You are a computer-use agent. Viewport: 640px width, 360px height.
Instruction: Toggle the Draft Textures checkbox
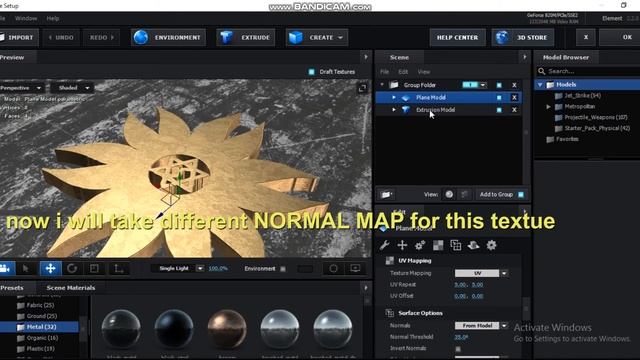pyautogui.click(x=311, y=72)
